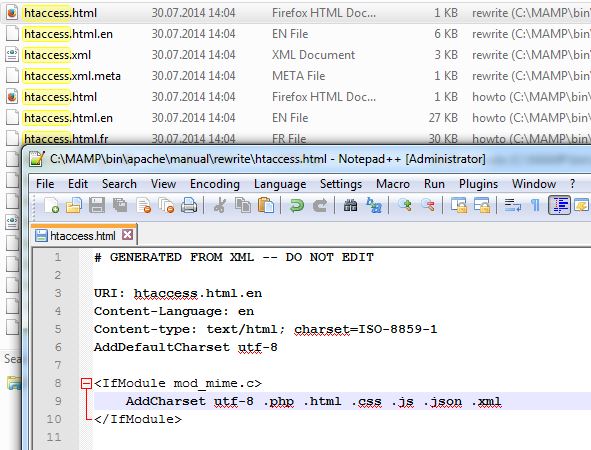This screenshot has width=591, height=450.
Task: Click the Open file folder icon
Action: (74, 205)
